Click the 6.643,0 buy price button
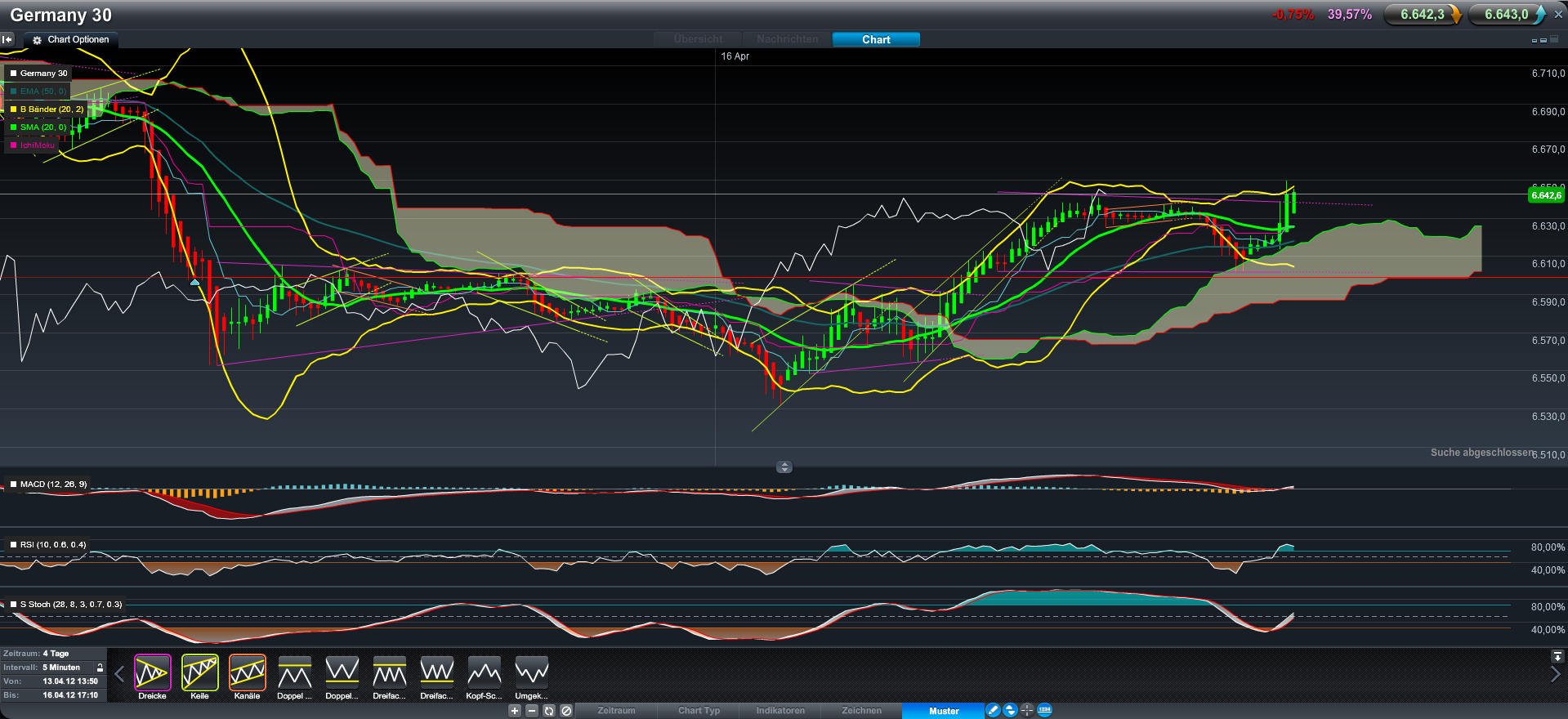1568x719 pixels. [x=1506, y=15]
